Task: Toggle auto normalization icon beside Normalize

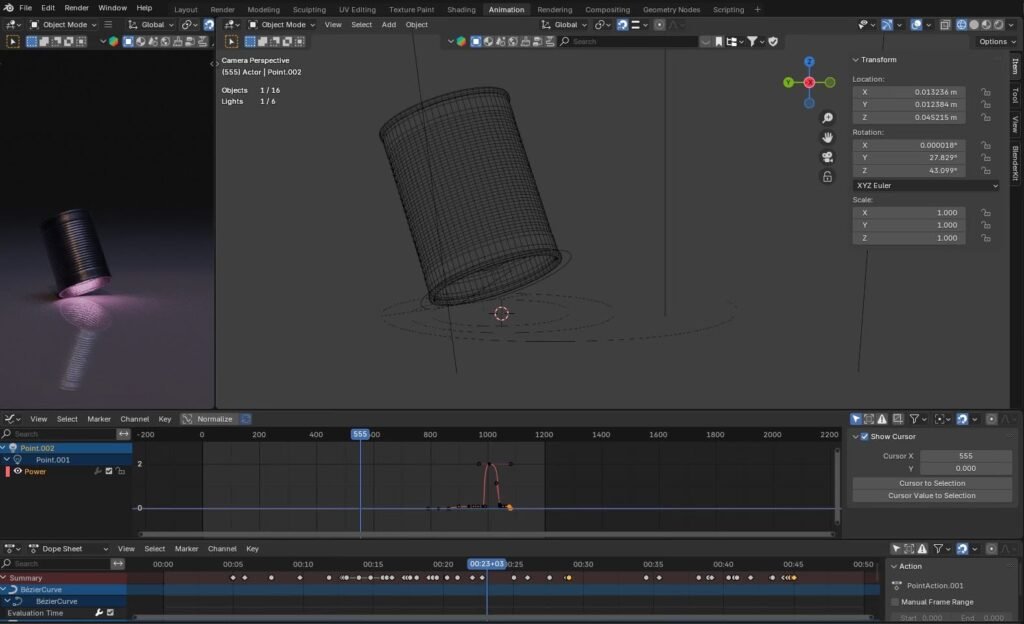Action: coord(246,419)
